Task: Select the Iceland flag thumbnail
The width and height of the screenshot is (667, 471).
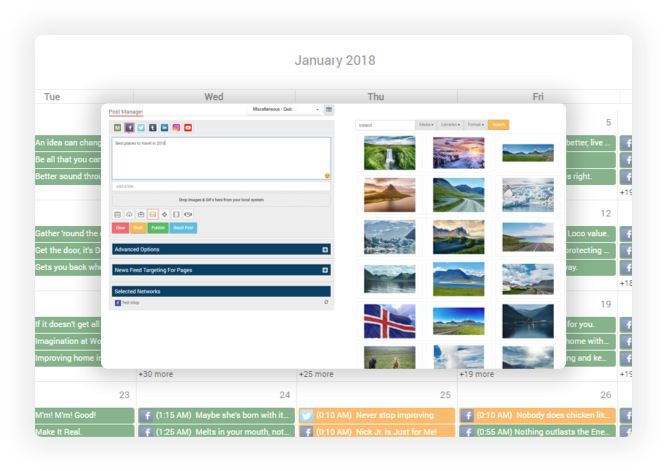Action: pos(390,321)
